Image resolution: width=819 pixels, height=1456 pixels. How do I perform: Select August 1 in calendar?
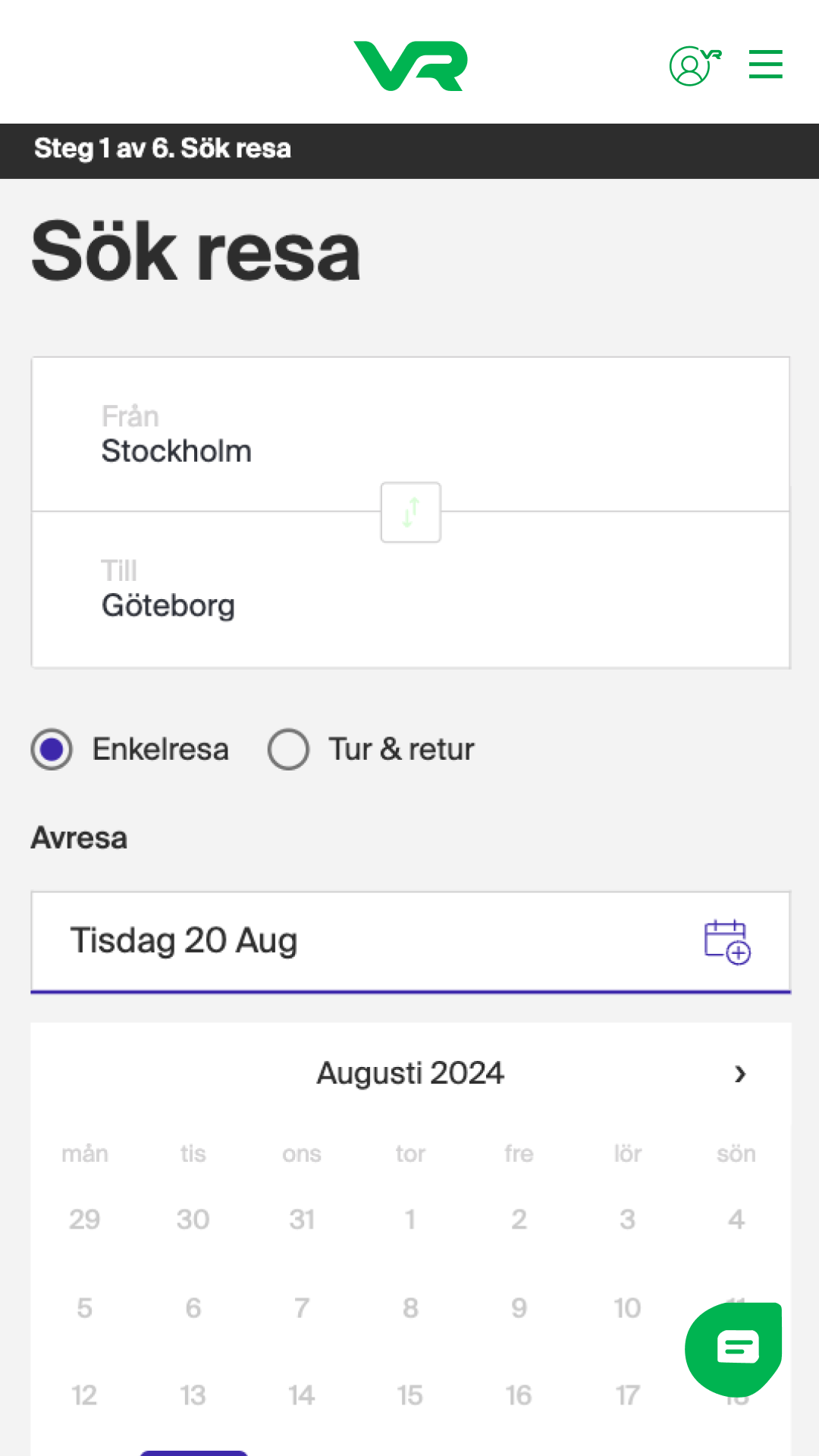click(x=410, y=1219)
